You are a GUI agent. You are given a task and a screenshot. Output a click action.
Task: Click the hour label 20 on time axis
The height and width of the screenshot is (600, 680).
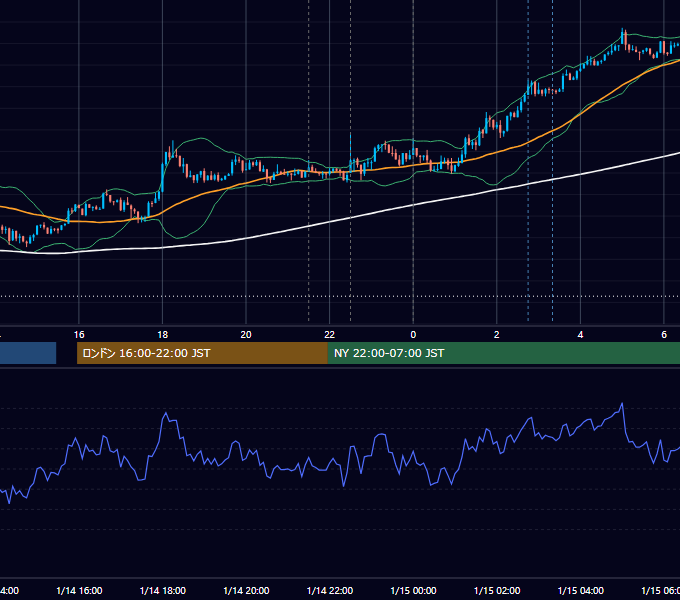[x=246, y=335]
